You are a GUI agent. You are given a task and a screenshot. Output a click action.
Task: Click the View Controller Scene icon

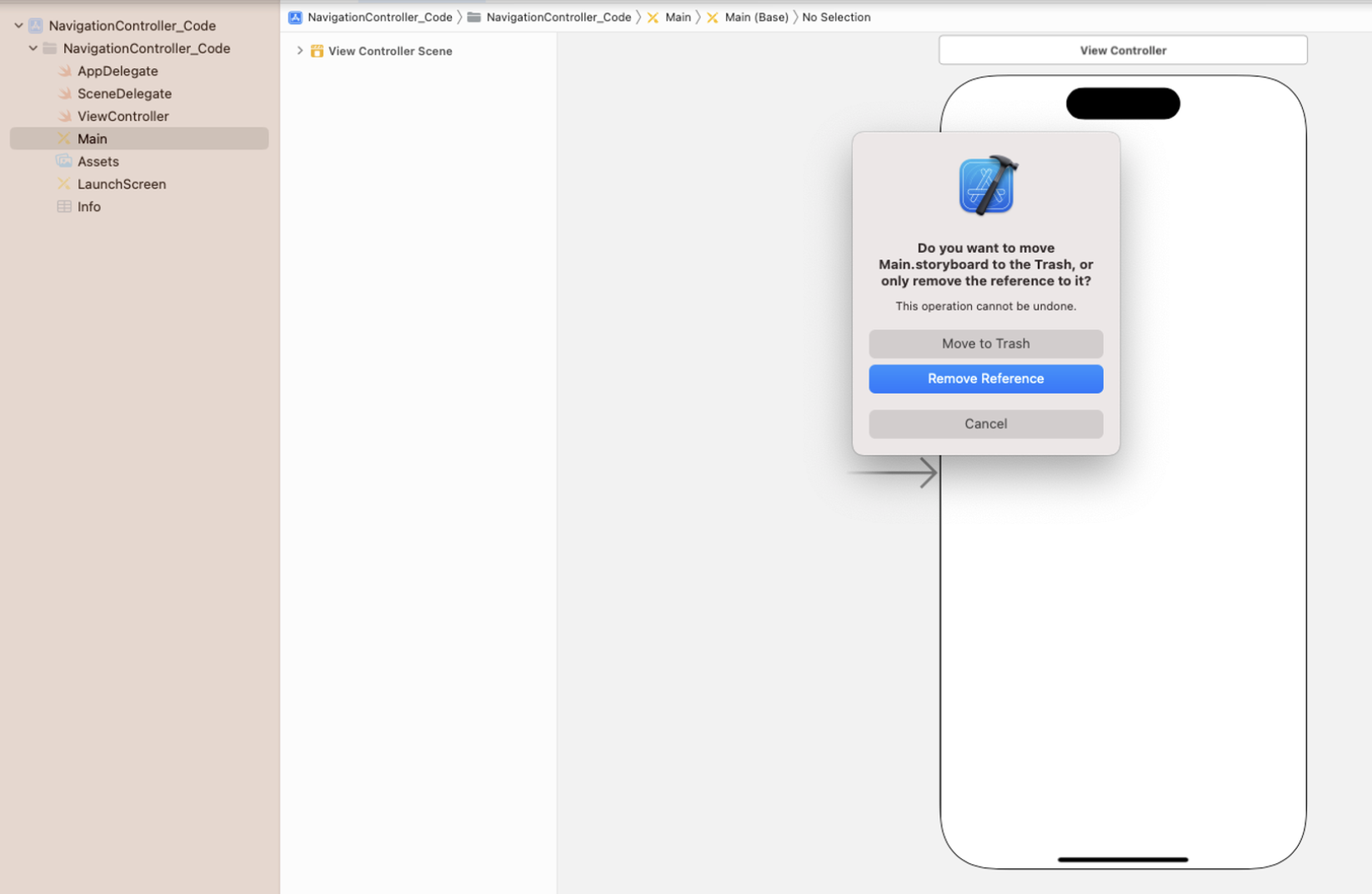(x=317, y=51)
